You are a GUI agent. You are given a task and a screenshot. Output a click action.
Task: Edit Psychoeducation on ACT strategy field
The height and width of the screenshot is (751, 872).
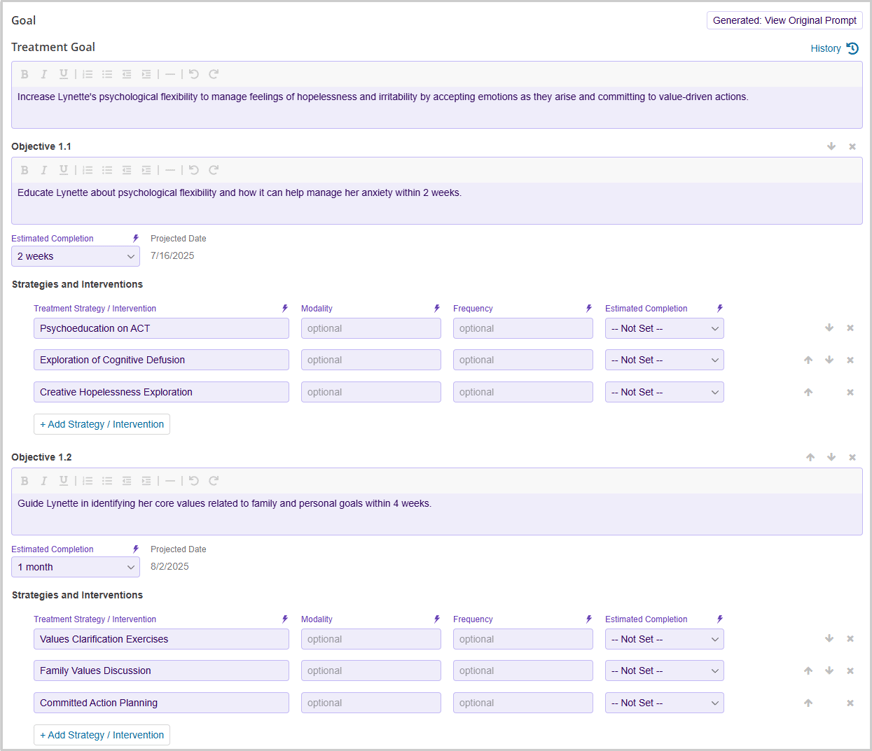[x=161, y=329]
